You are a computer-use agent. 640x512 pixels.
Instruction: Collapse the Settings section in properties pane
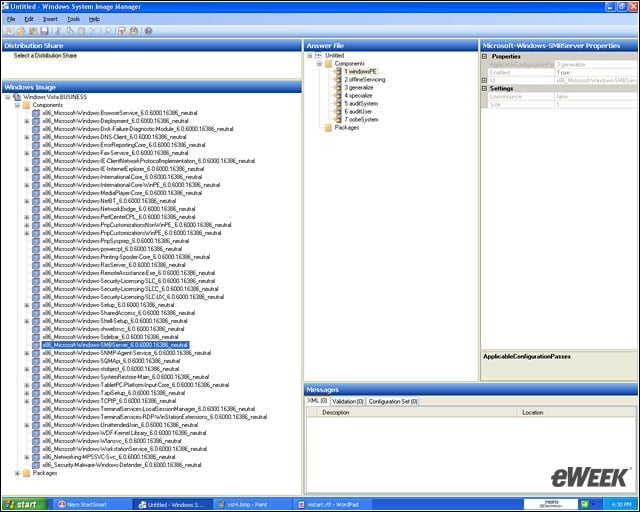(x=484, y=88)
